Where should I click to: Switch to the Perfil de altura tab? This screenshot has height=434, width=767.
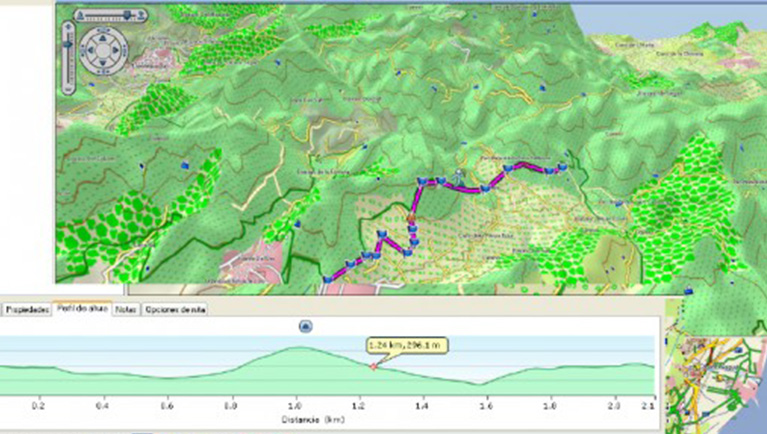[x=82, y=310]
